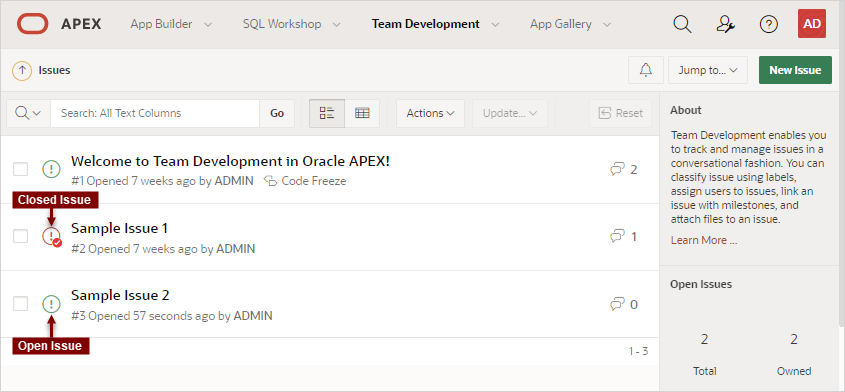Click the notification bell icon
Screen dimensions: 845x392
(646, 70)
